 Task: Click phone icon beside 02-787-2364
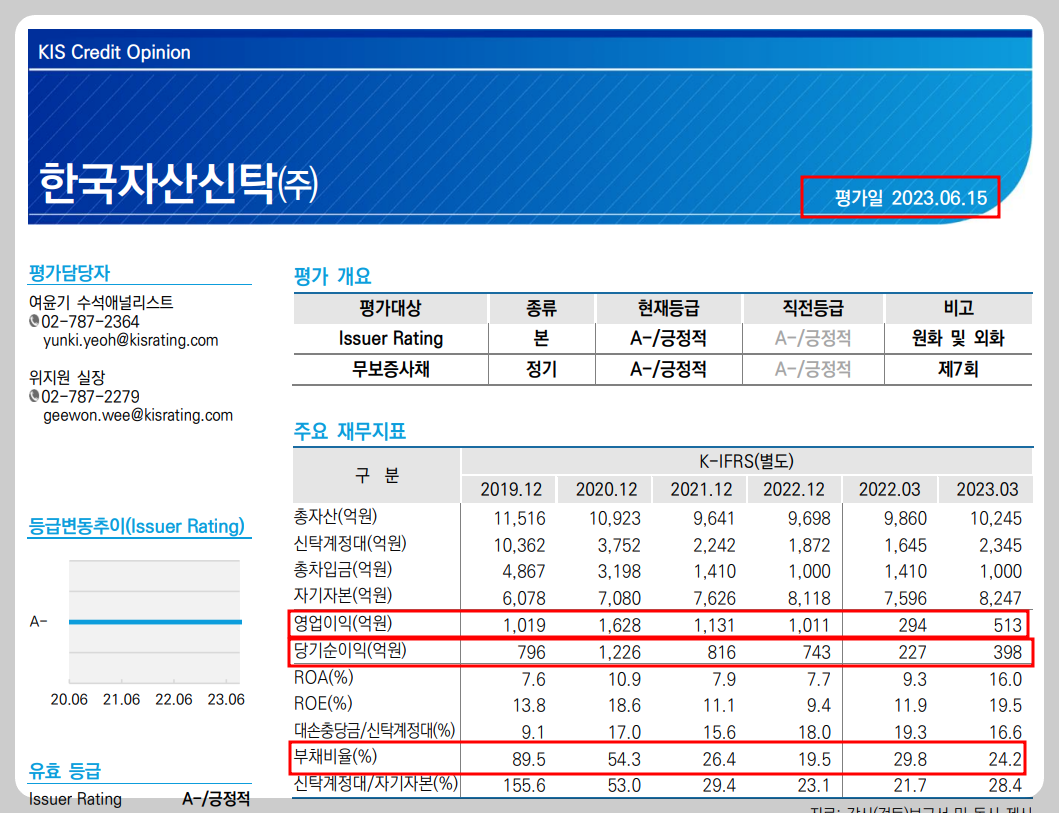[x=34, y=321]
